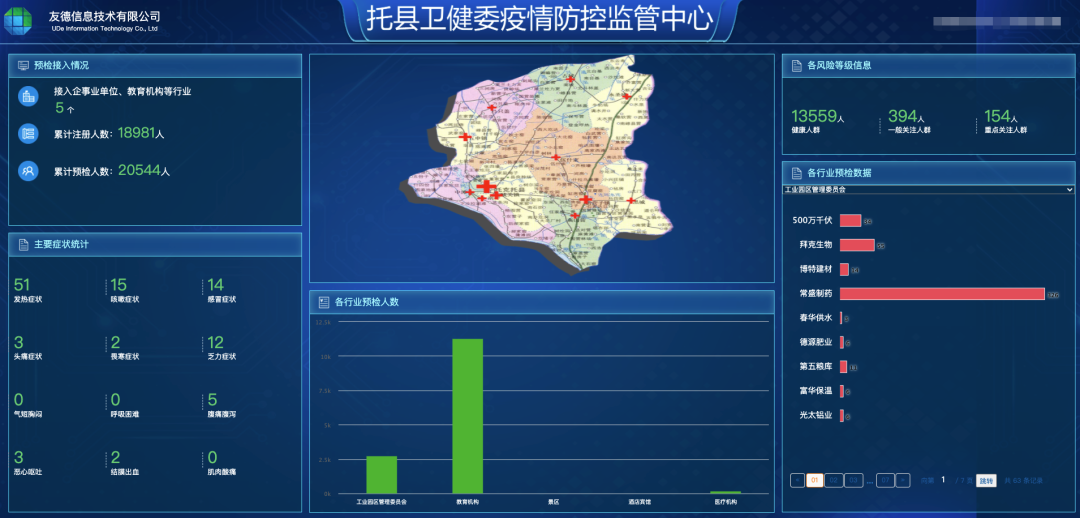Click the page number input field
The width and height of the screenshot is (1080, 518).
(x=944, y=479)
